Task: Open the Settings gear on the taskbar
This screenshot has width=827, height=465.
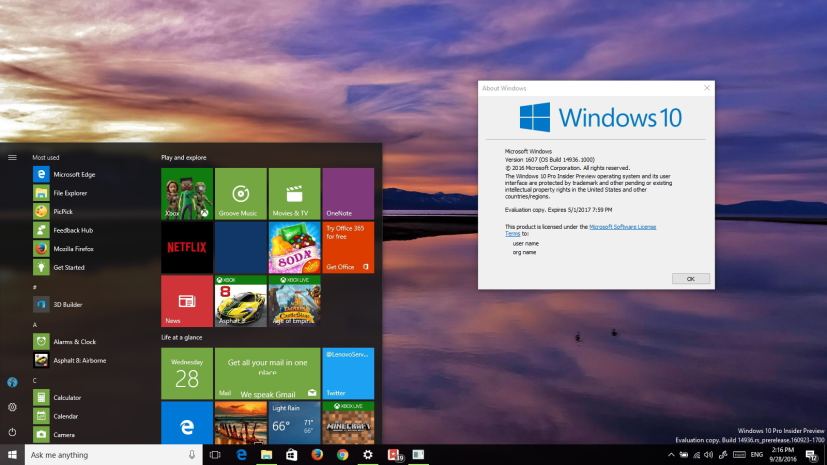Action: (x=368, y=454)
